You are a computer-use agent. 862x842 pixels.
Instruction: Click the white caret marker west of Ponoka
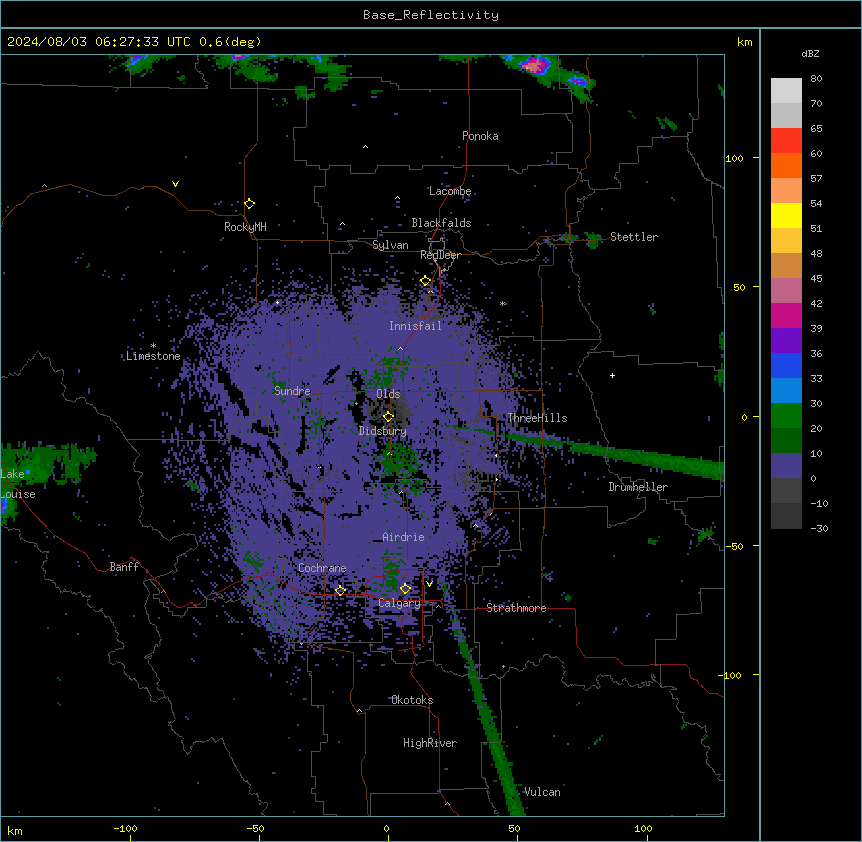click(x=365, y=147)
